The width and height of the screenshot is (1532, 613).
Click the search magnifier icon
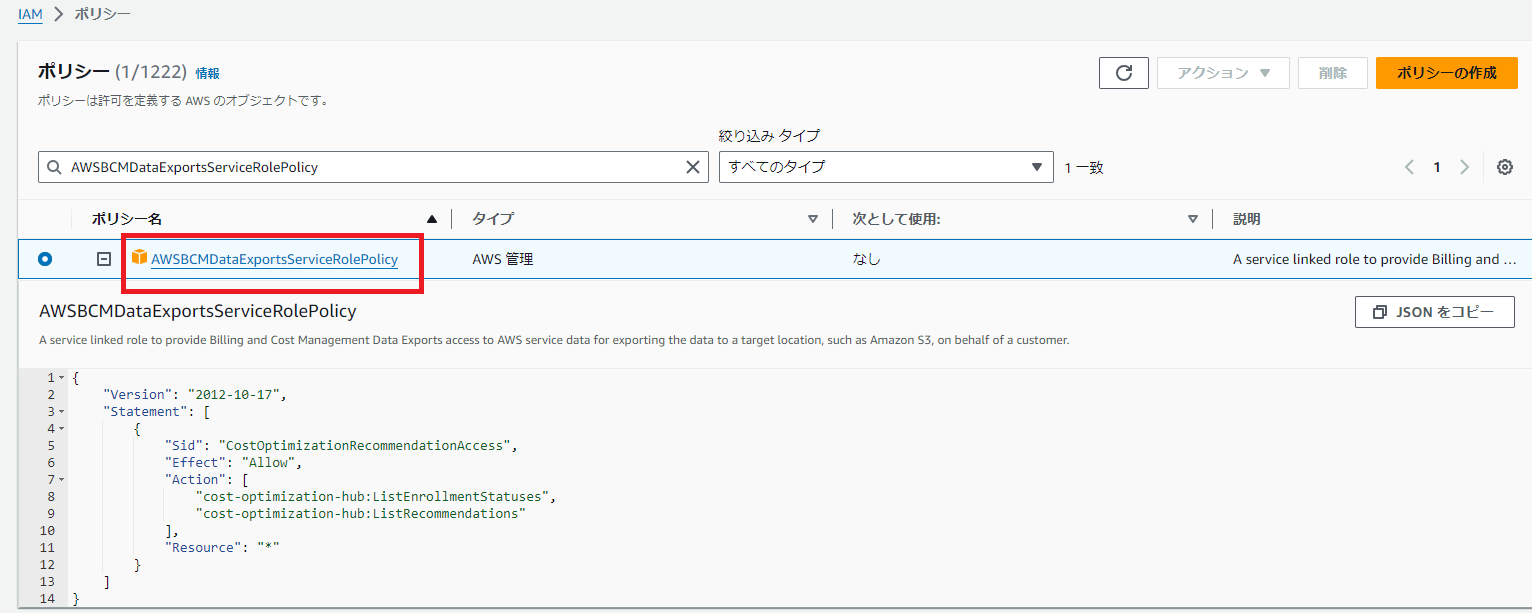[54, 167]
